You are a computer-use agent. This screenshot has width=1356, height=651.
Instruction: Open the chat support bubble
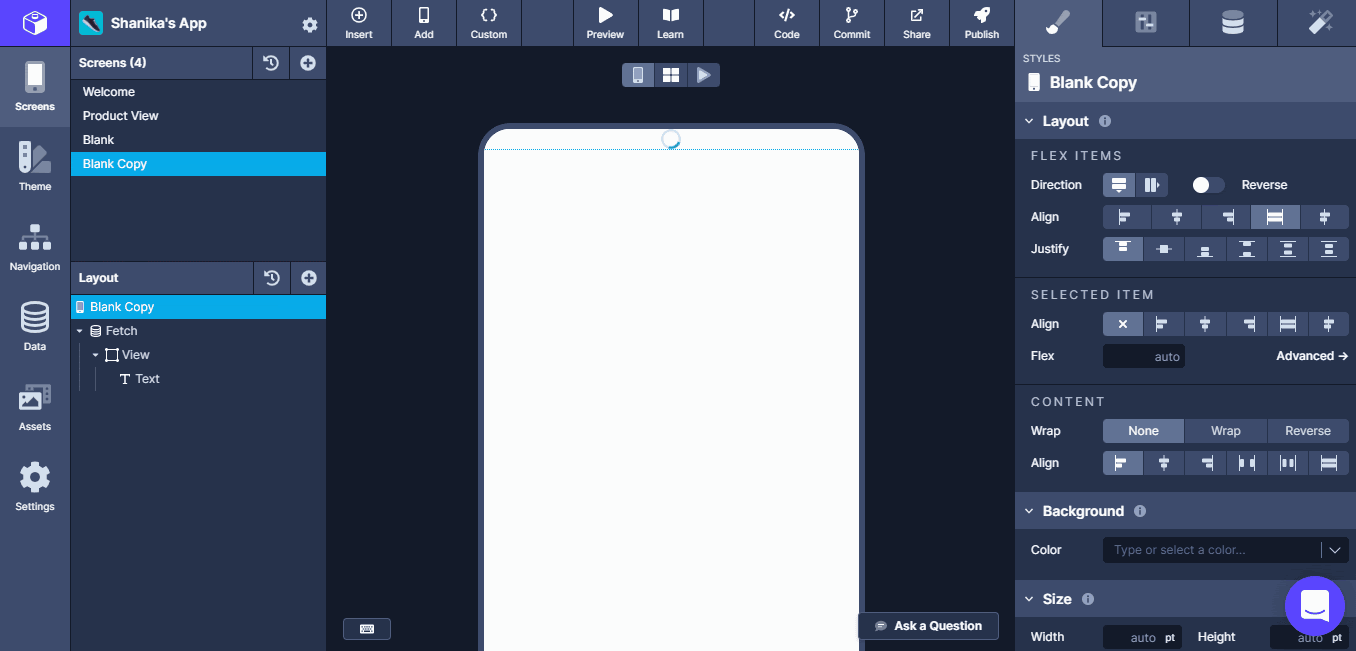[1314, 605]
